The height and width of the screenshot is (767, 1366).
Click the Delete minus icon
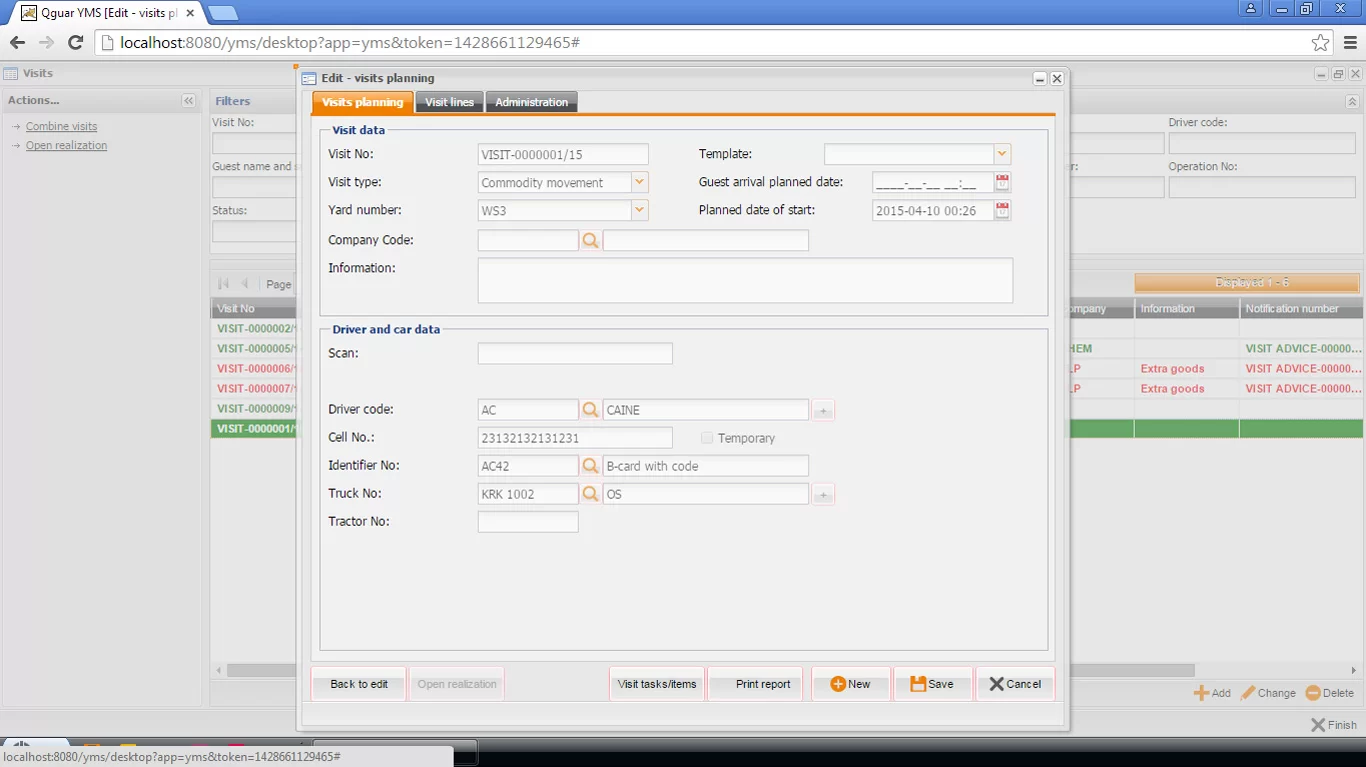pos(1312,692)
